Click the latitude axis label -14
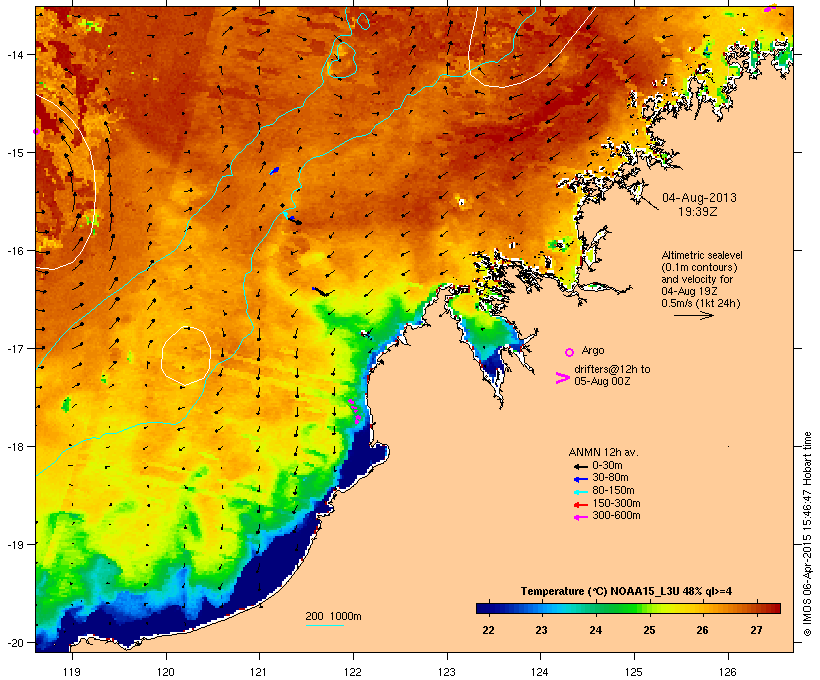The image size is (820, 680). coord(14,54)
